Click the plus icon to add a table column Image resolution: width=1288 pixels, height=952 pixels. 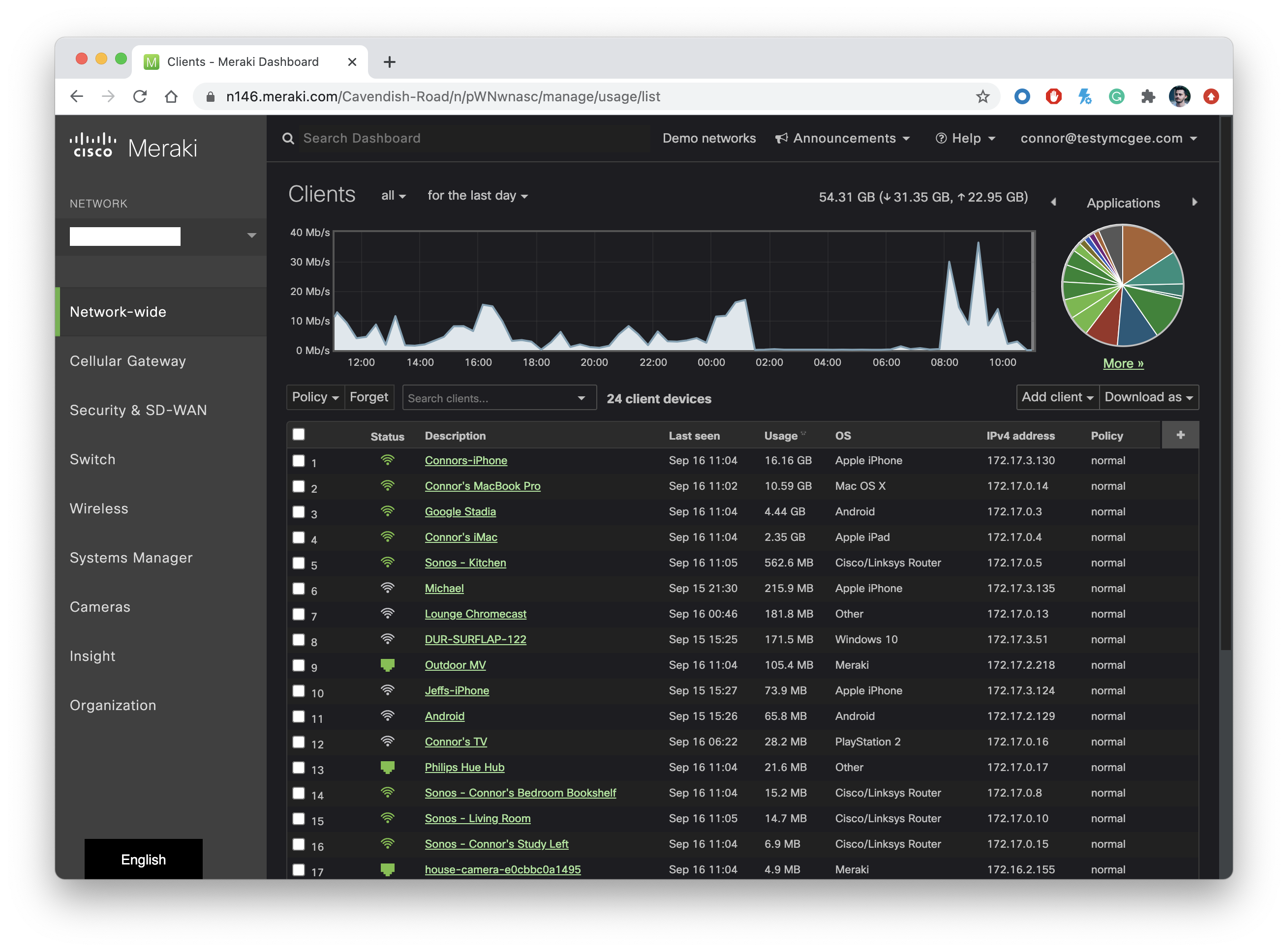[1180, 435]
